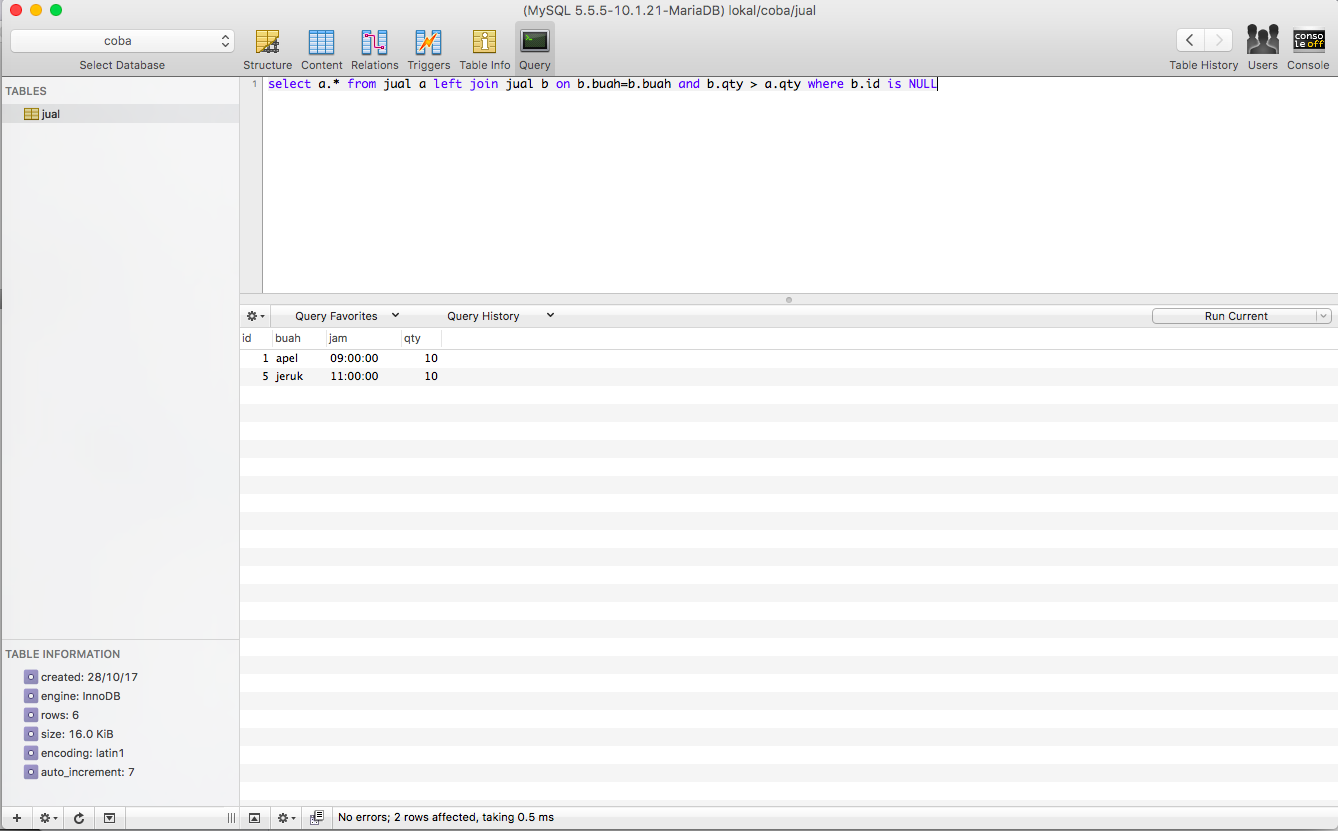
Task: Click the 'No errors; 2 rows affected' status
Action: click(446, 817)
